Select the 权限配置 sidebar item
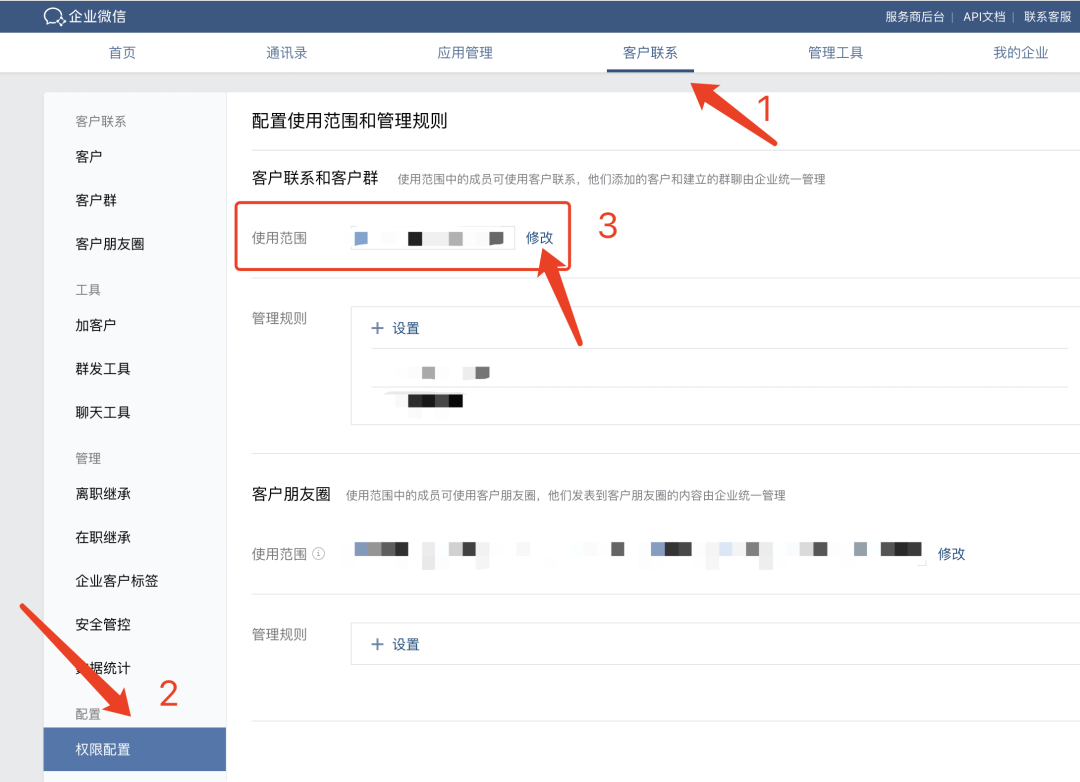 [x=103, y=750]
